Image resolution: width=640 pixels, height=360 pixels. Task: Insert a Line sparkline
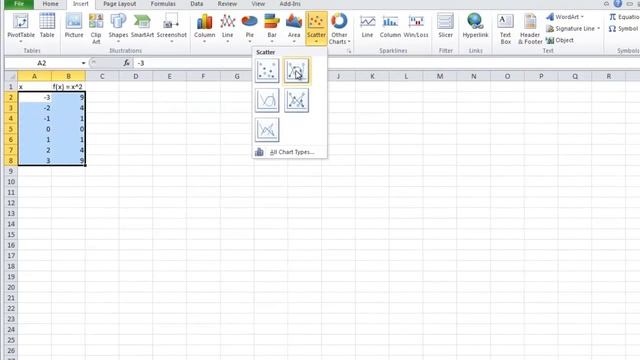click(x=367, y=26)
